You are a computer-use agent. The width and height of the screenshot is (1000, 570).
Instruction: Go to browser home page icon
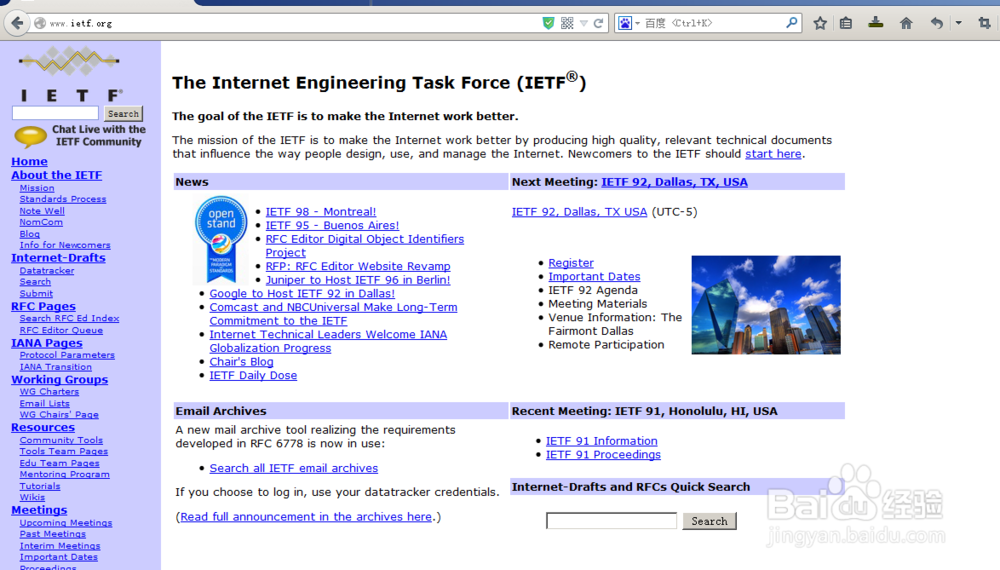[x=906, y=24]
